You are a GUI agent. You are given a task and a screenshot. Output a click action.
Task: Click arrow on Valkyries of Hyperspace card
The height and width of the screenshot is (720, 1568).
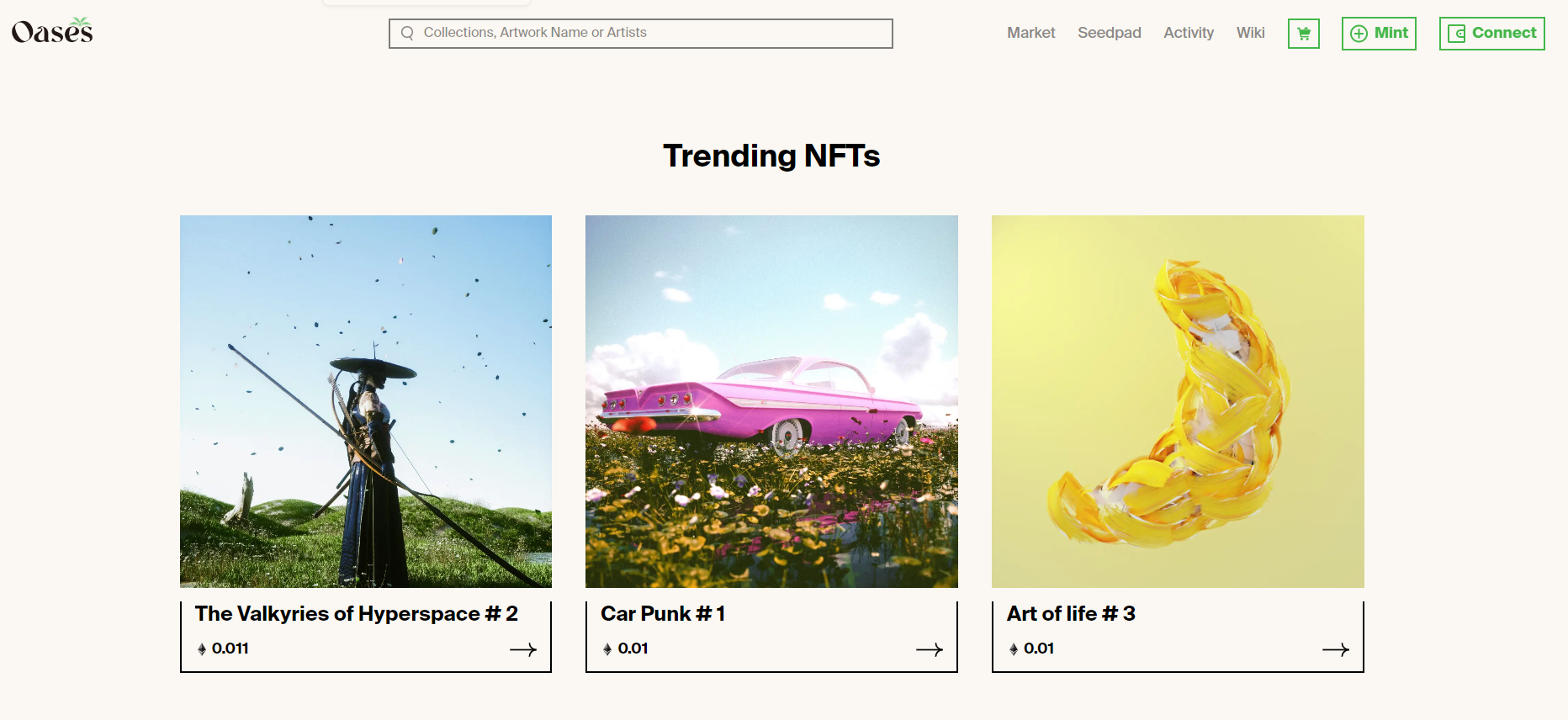[522, 649]
